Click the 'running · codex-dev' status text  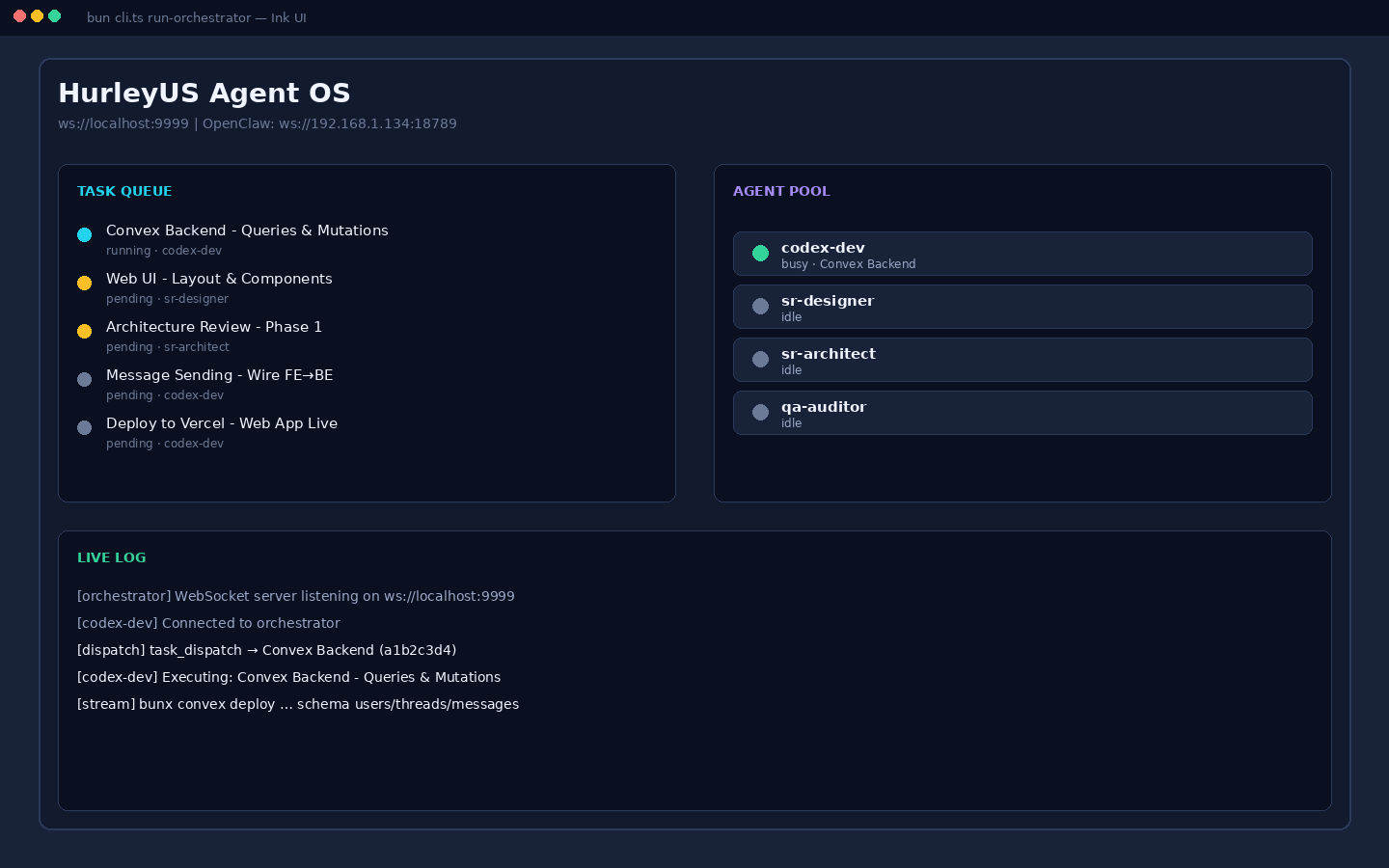(x=164, y=251)
